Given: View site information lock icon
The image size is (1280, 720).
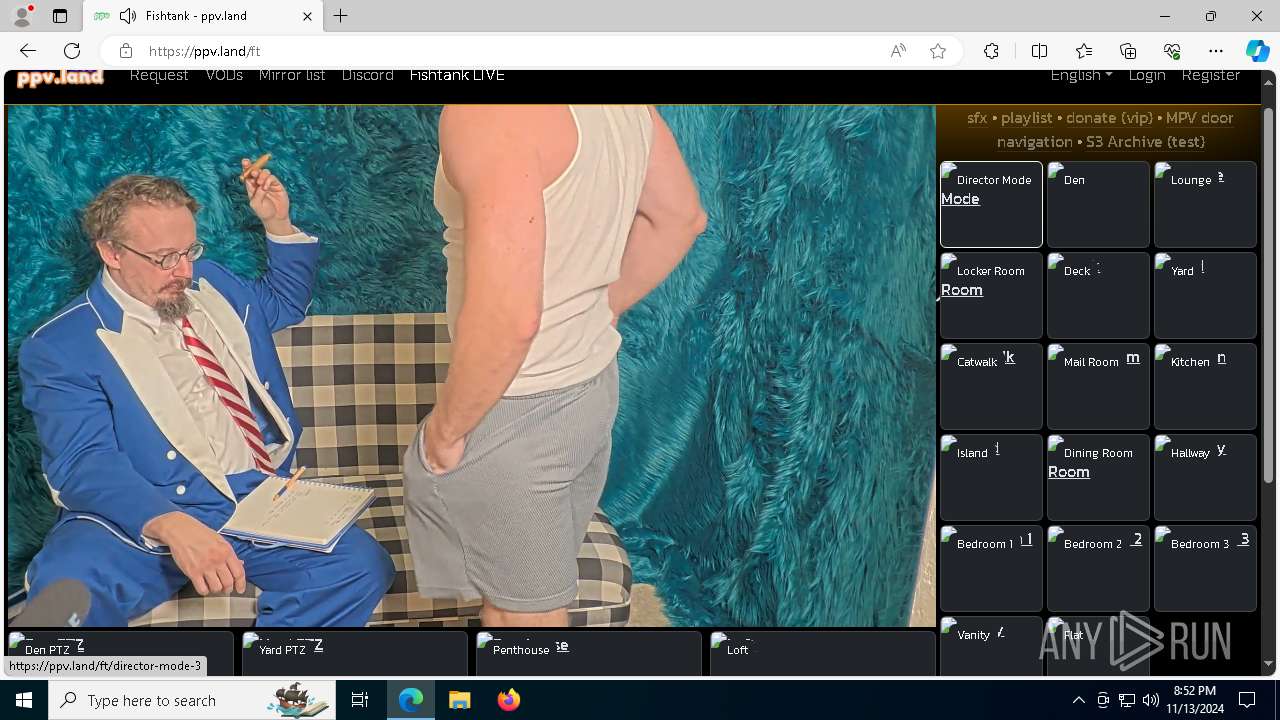Looking at the screenshot, I should point(125,51).
